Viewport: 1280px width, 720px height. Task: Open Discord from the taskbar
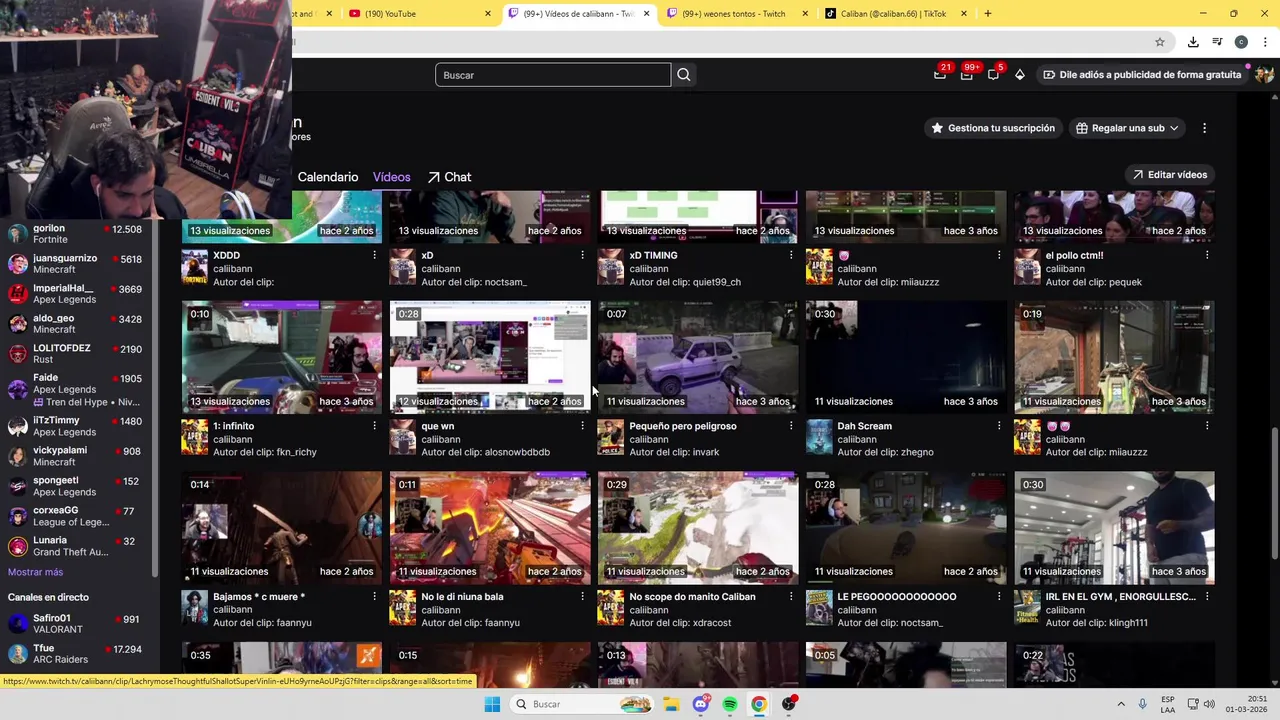[701, 704]
